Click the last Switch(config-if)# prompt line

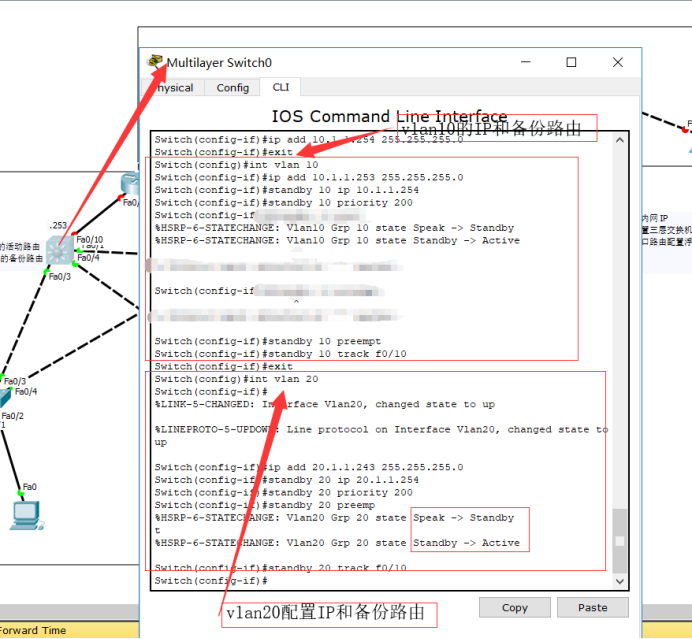[x=211, y=581]
